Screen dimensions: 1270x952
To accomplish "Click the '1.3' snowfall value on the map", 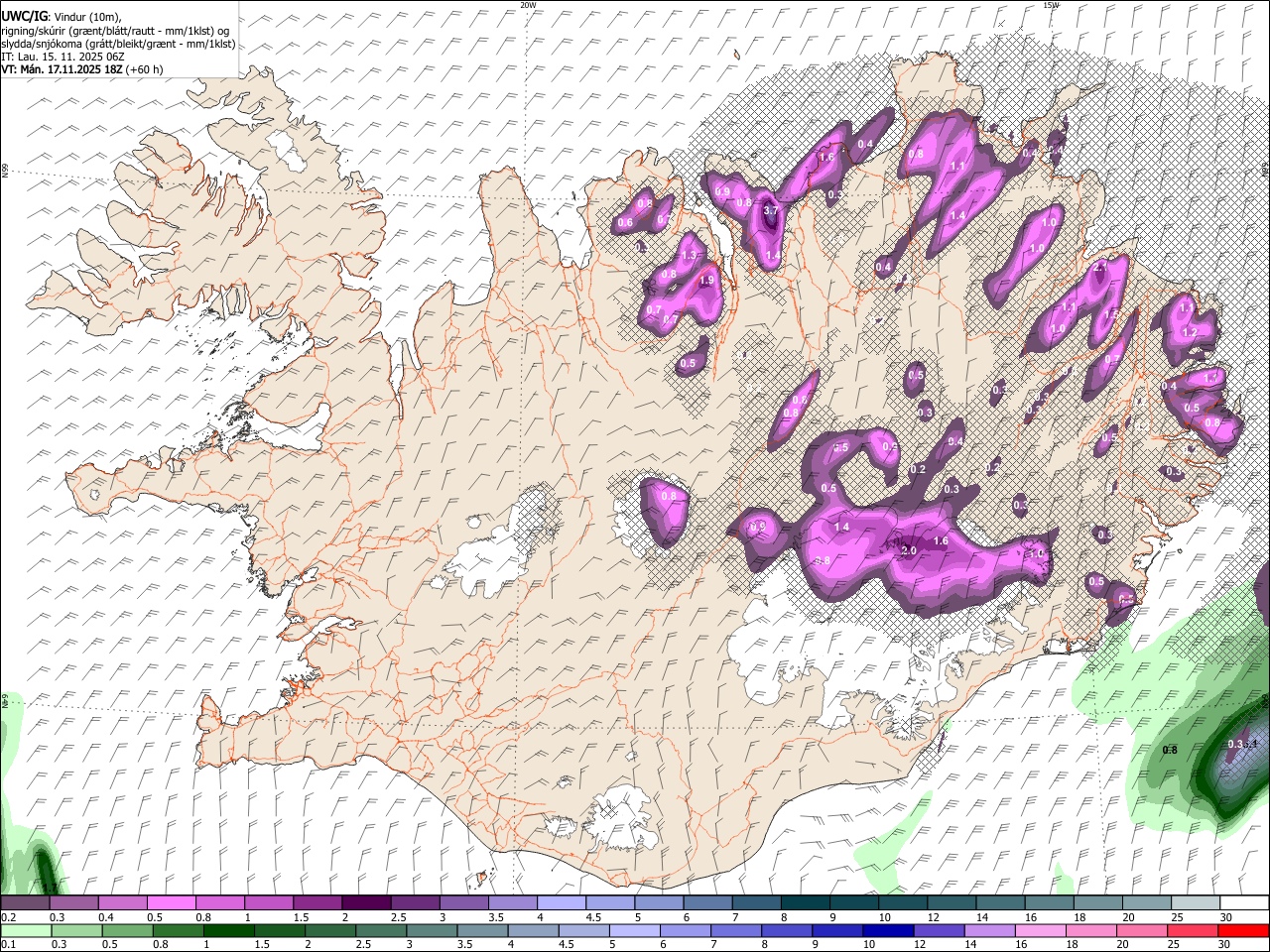I will coord(689,256).
